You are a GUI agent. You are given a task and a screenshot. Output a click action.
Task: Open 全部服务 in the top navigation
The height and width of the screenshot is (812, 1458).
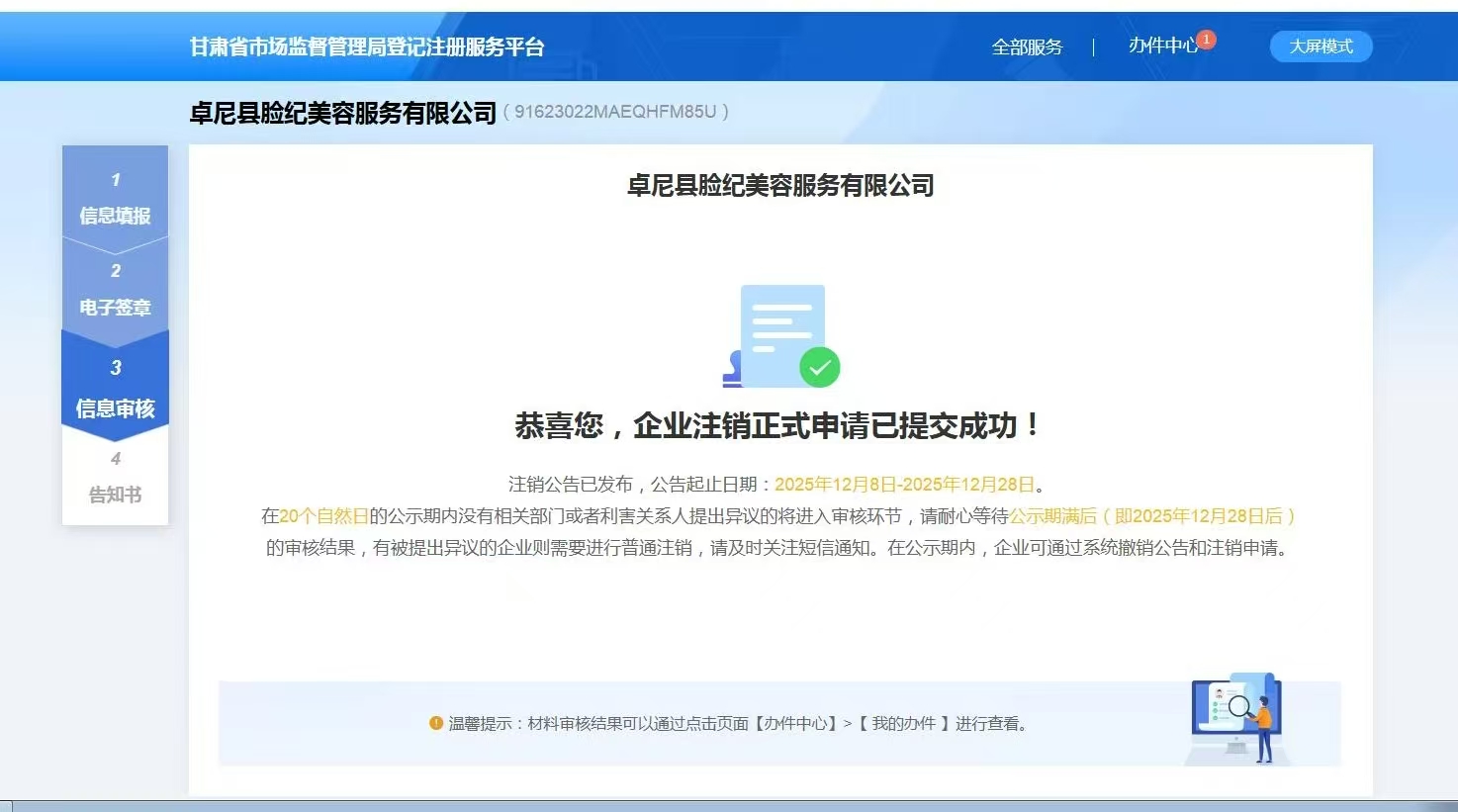(1027, 46)
